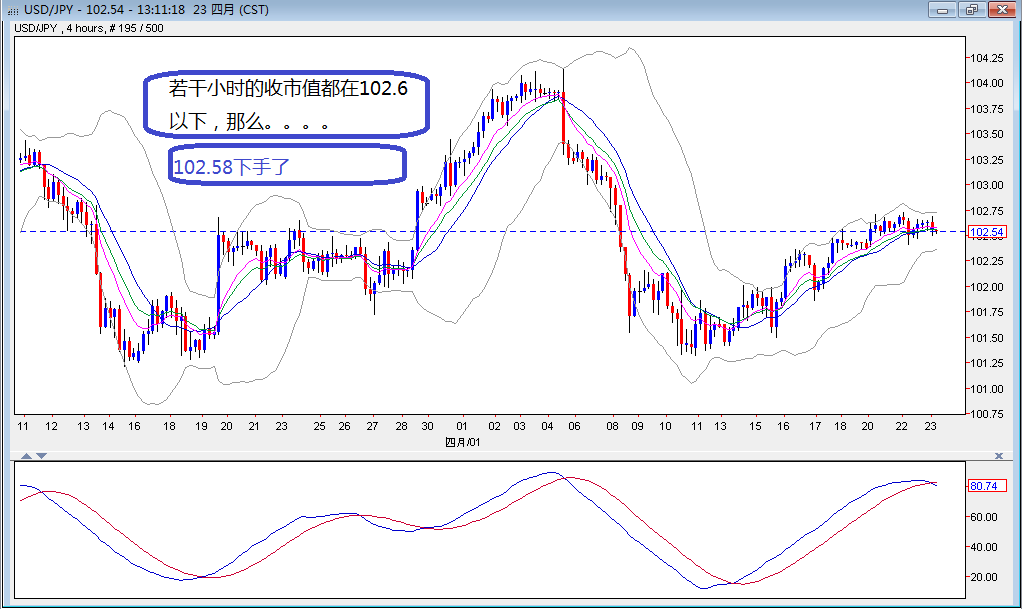This screenshot has height=609, width=1024.
Task: Click the date label 15 on time axis
Action: pyautogui.click(x=755, y=426)
